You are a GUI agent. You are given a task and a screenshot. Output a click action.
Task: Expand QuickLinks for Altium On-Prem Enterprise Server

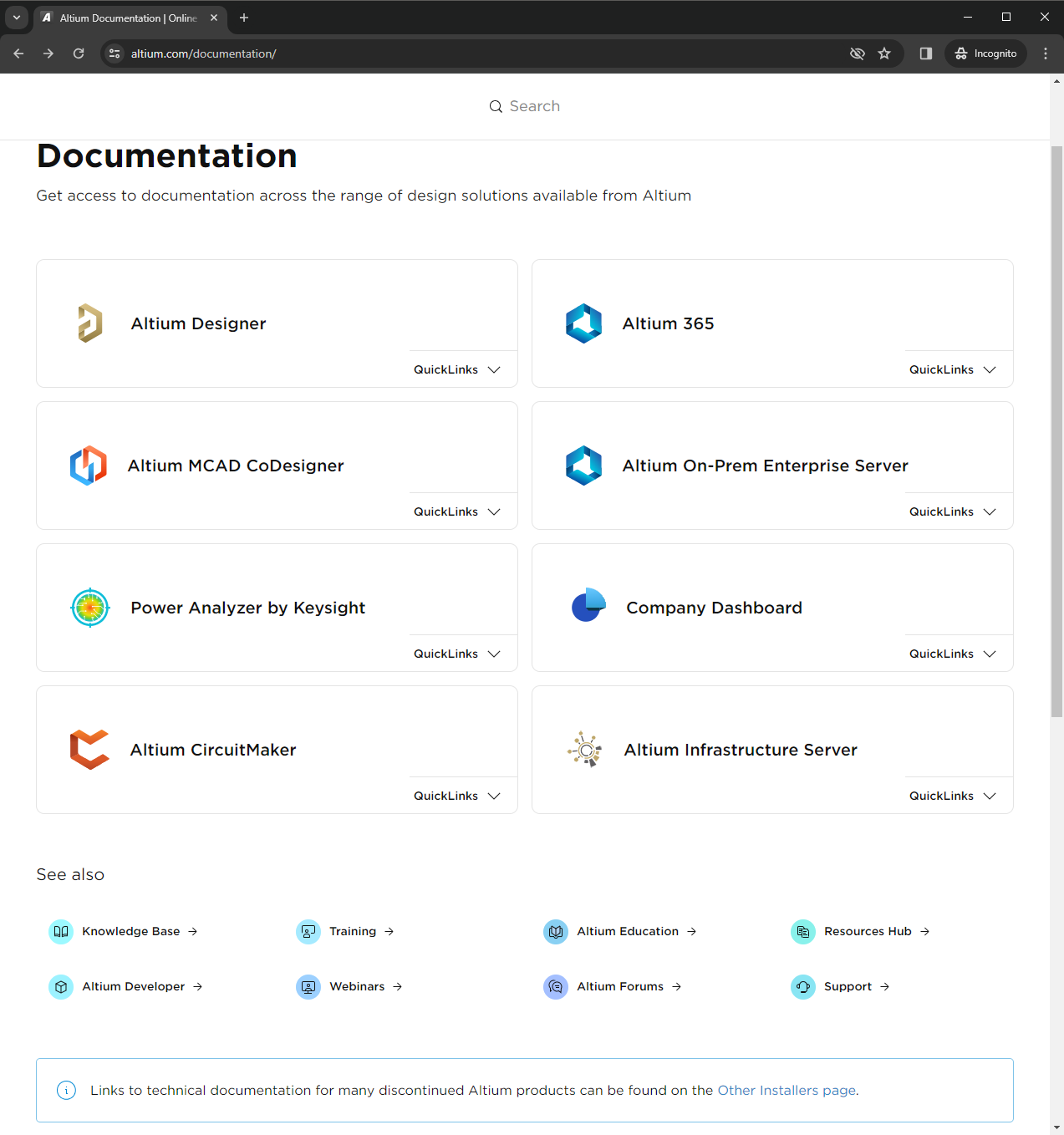[x=953, y=512]
